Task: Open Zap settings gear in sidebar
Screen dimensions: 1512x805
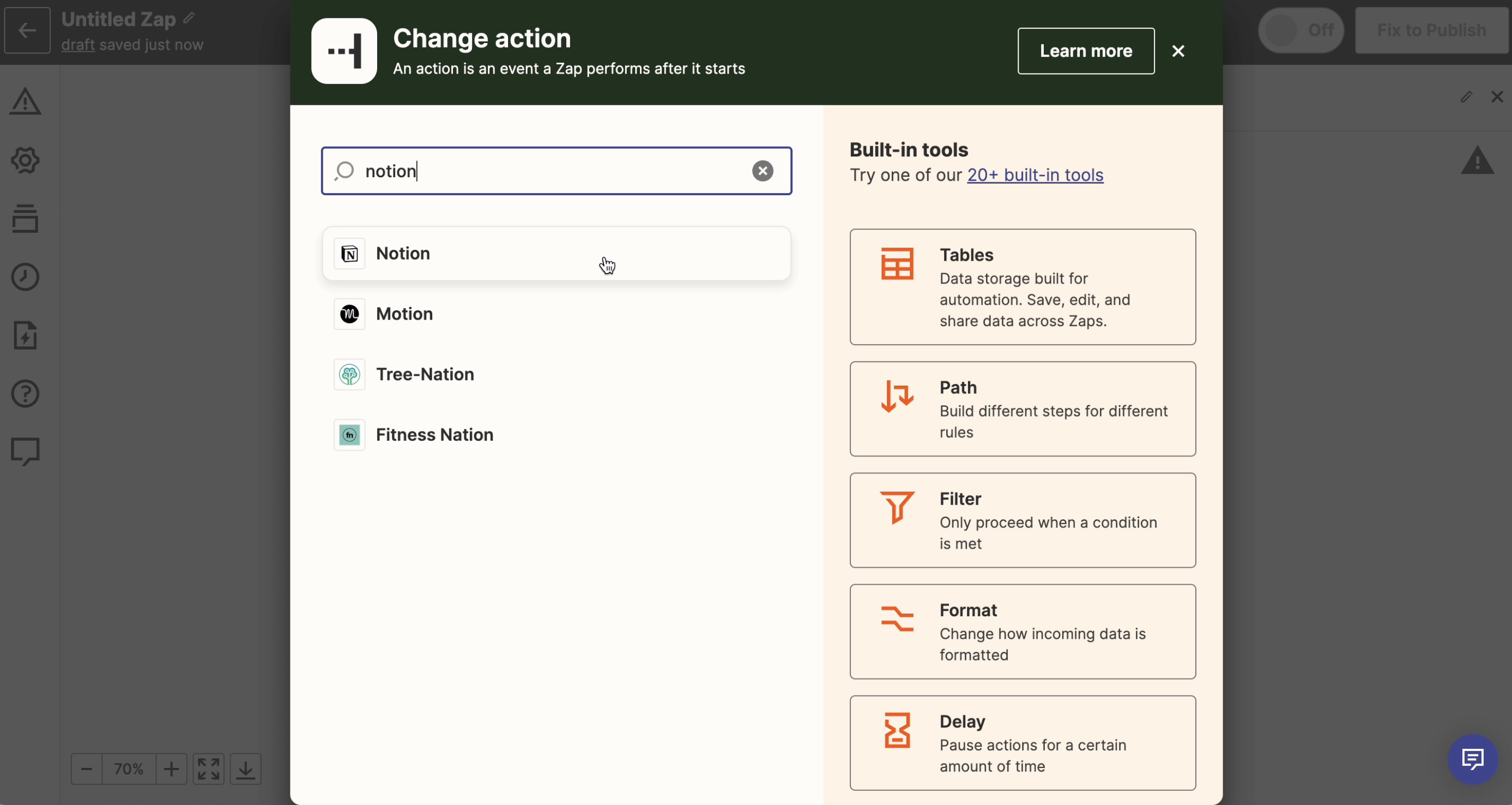Action: pyautogui.click(x=25, y=160)
